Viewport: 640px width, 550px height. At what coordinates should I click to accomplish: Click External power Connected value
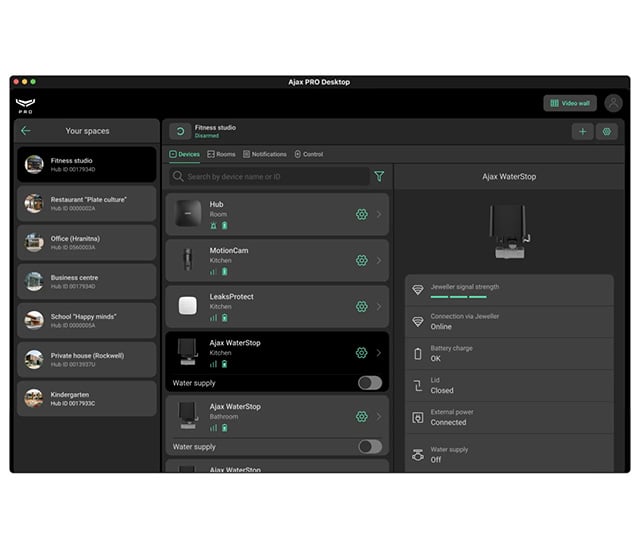[x=448, y=422]
